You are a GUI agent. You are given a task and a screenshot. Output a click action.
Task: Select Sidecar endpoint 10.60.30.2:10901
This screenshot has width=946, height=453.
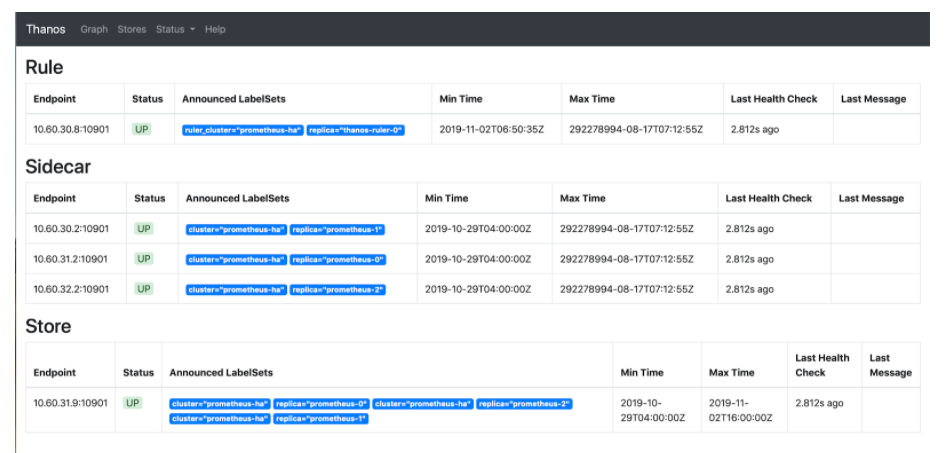coord(71,229)
